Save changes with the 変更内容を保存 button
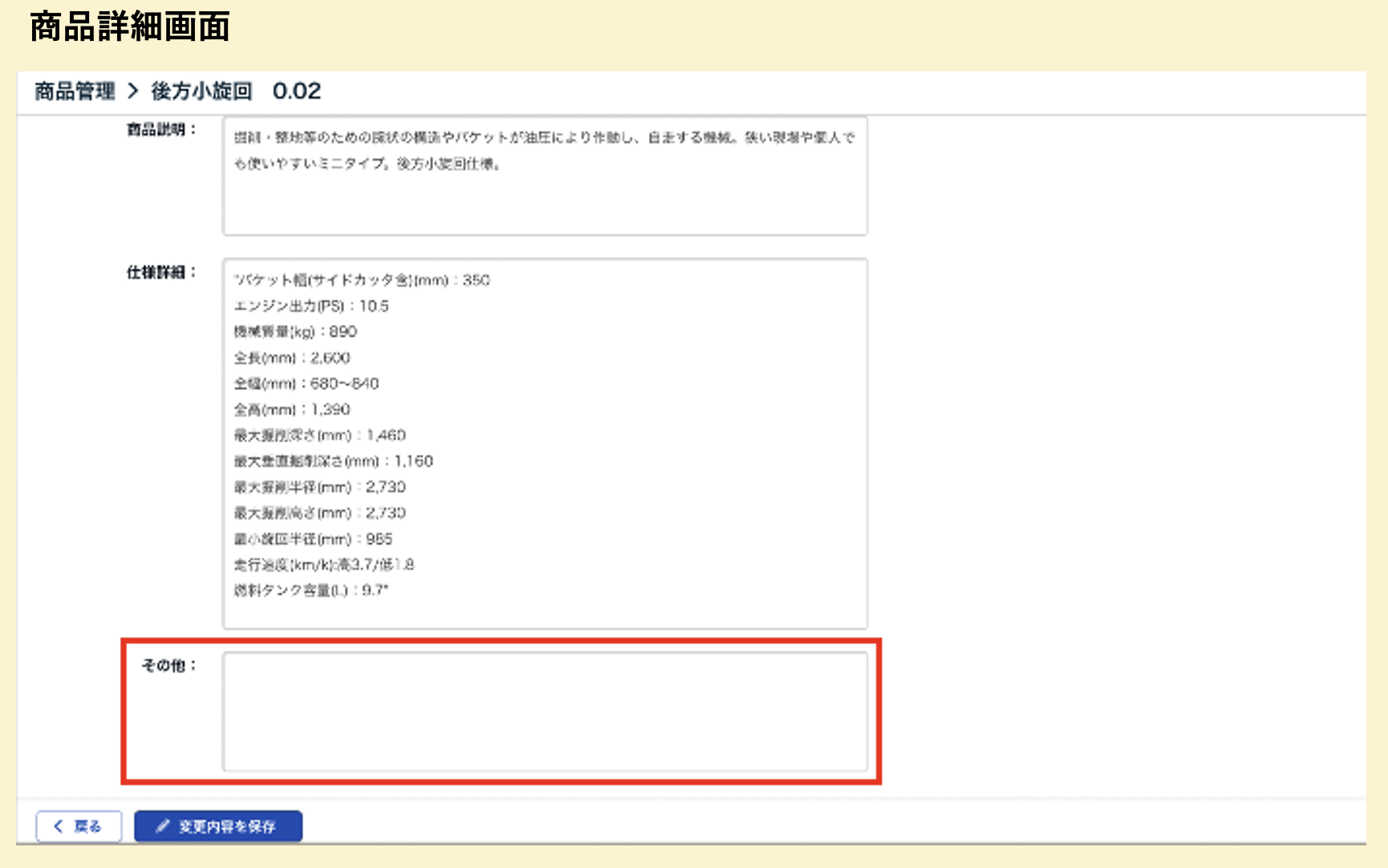Image resolution: width=1388 pixels, height=868 pixels. tap(218, 826)
